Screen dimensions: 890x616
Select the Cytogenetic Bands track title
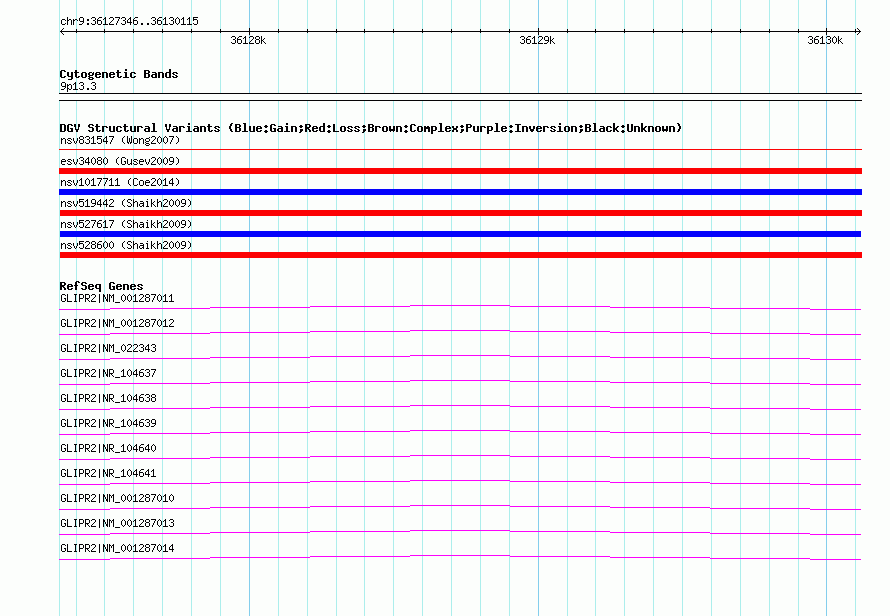pos(119,74)
